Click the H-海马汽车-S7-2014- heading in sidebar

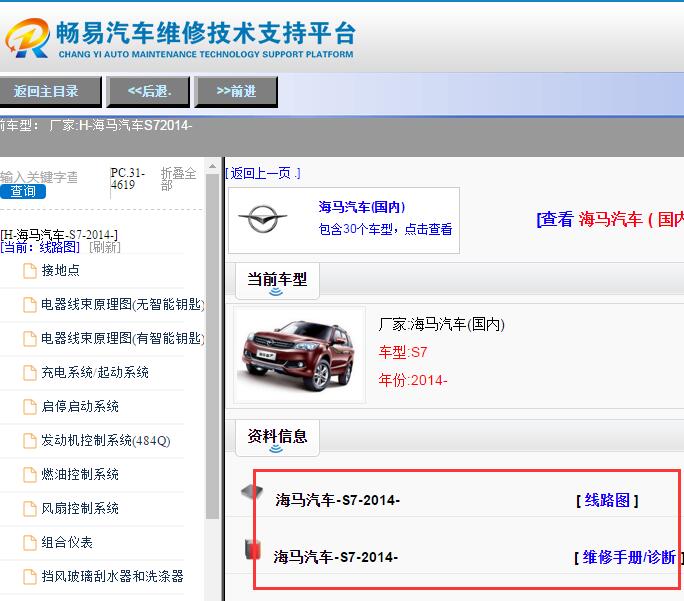pos(59,235)
